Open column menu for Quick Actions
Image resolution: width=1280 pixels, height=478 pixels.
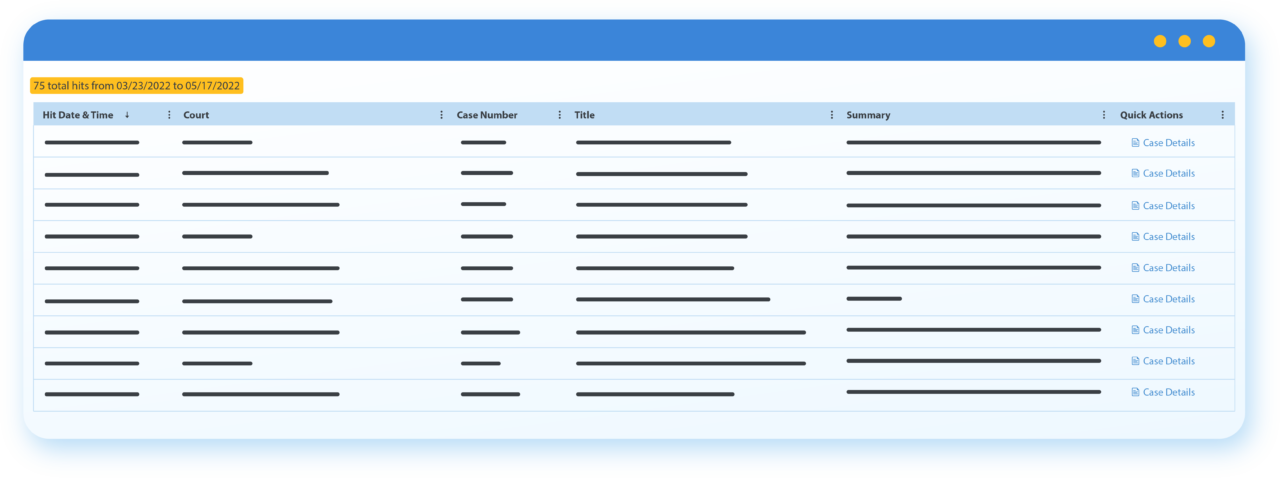tap(1222, 115)
